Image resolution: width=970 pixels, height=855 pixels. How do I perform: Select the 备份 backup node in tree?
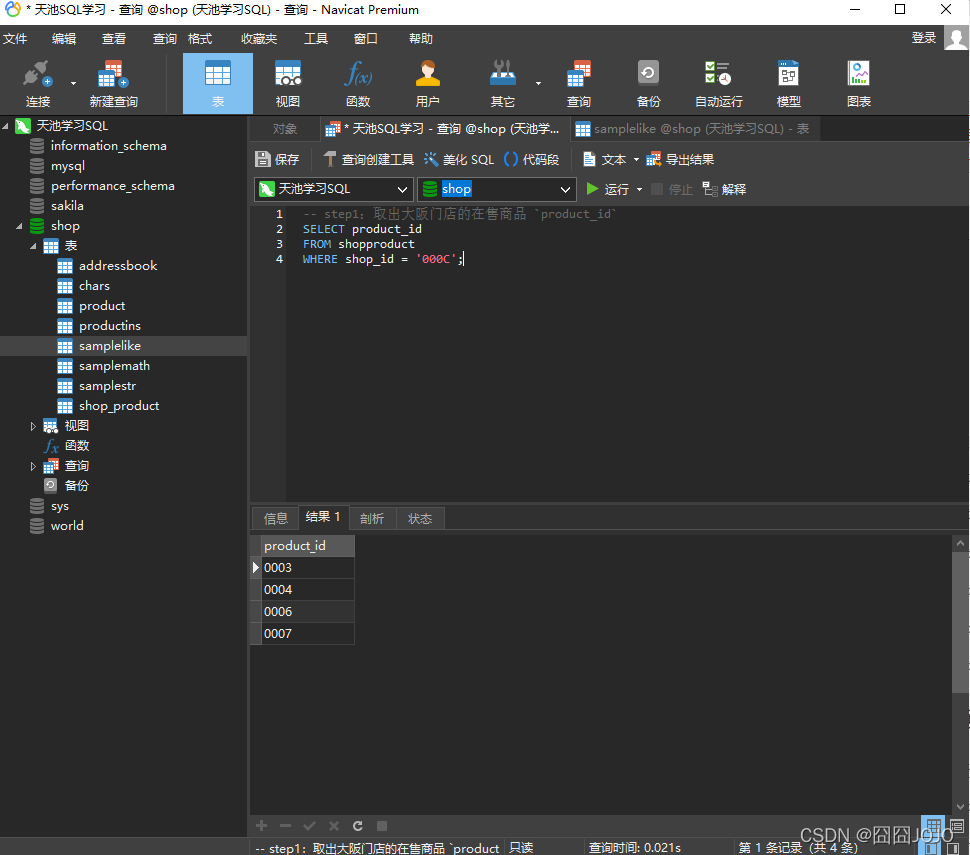76,486
